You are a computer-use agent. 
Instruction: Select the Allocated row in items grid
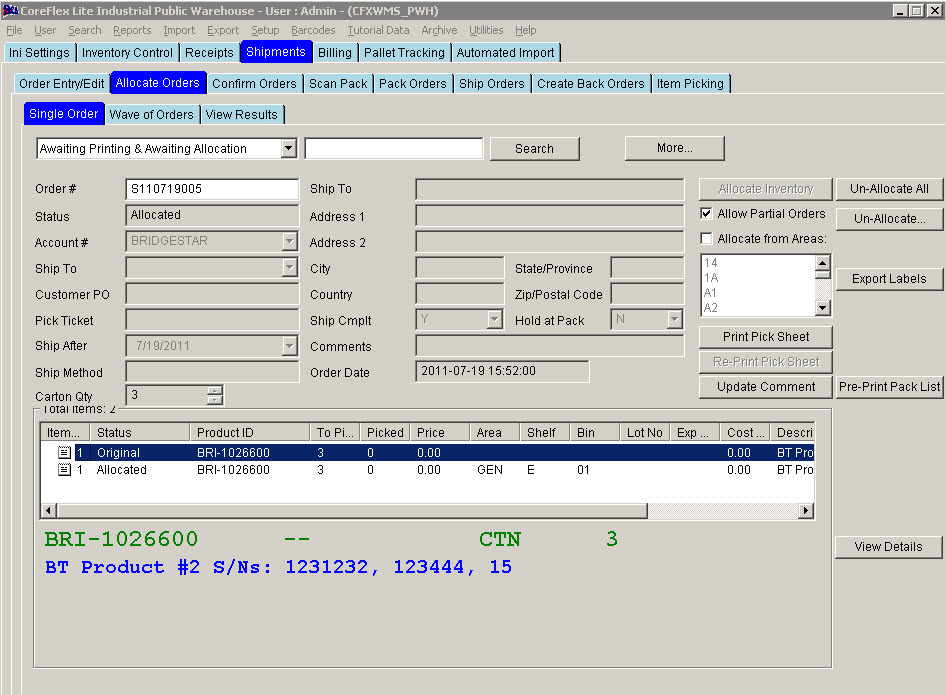click(x=427, y=469)
